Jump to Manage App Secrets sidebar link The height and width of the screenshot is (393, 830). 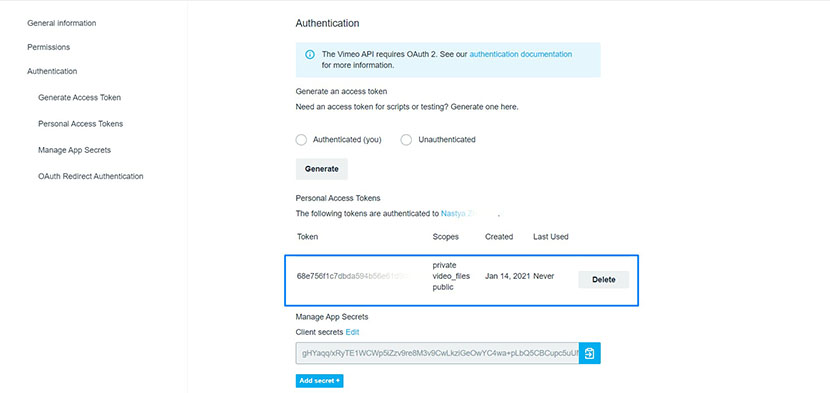75,150
